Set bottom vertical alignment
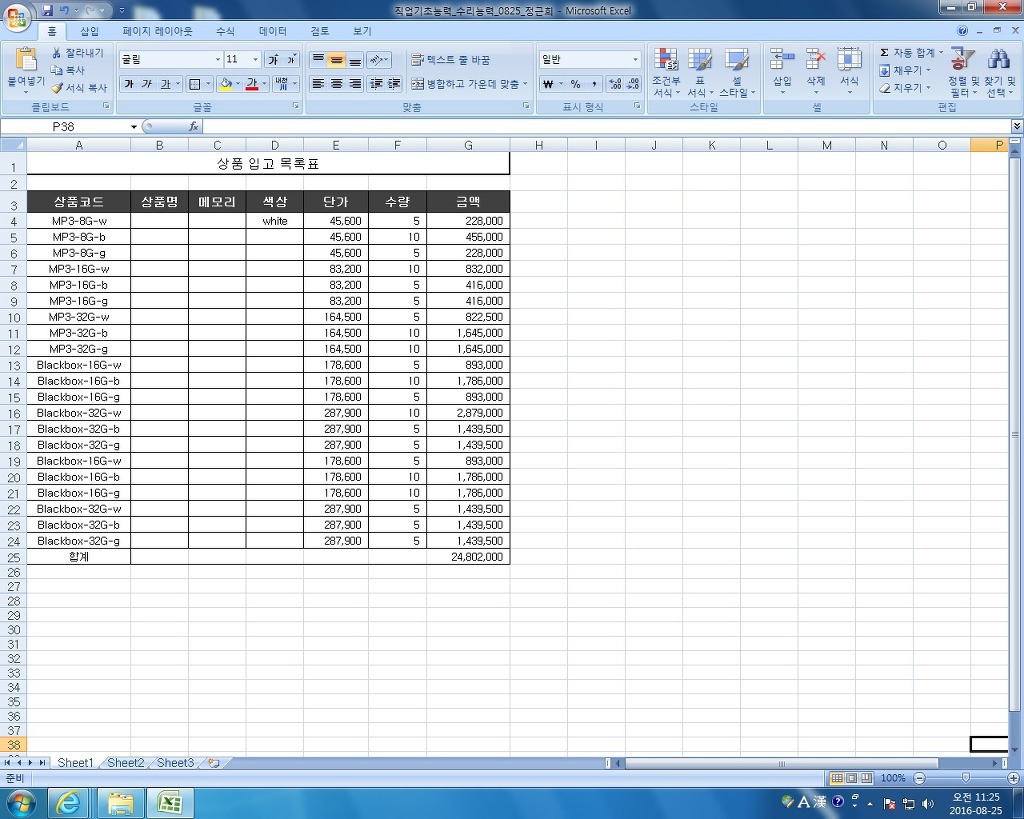 355,59
